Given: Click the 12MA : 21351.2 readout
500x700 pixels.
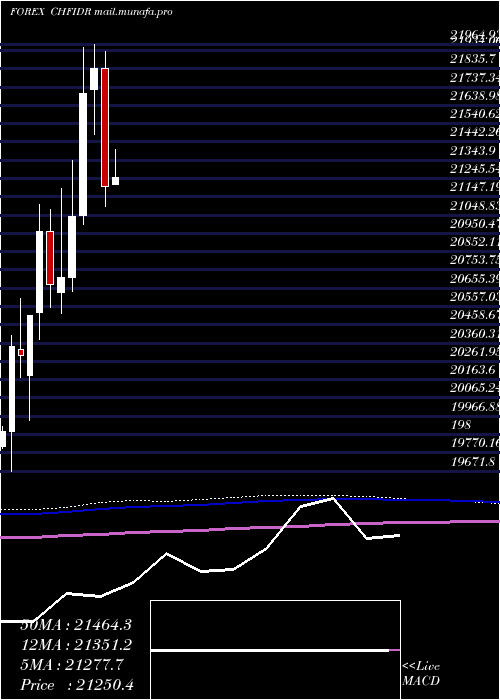Looking at the screenshot, I should coord(76,645).
